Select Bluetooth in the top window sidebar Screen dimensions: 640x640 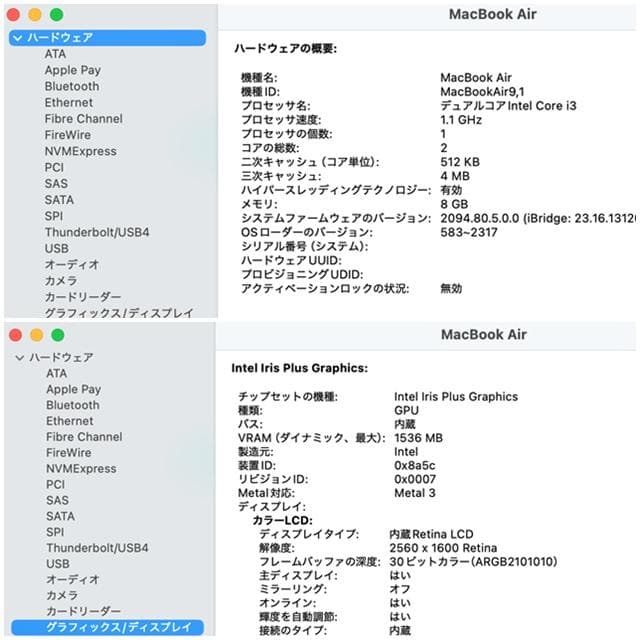pos(72,87)
